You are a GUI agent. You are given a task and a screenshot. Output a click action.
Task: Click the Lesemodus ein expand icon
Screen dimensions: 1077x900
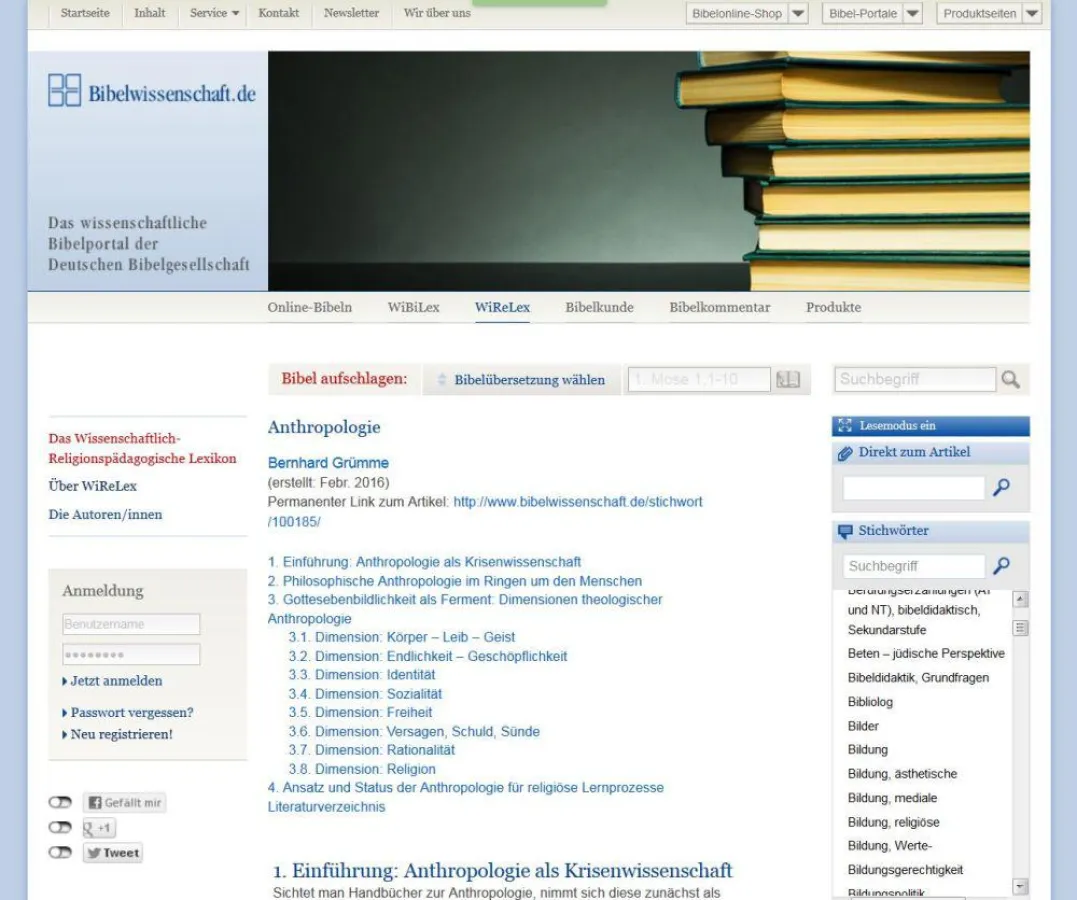(x=845, y=426)
